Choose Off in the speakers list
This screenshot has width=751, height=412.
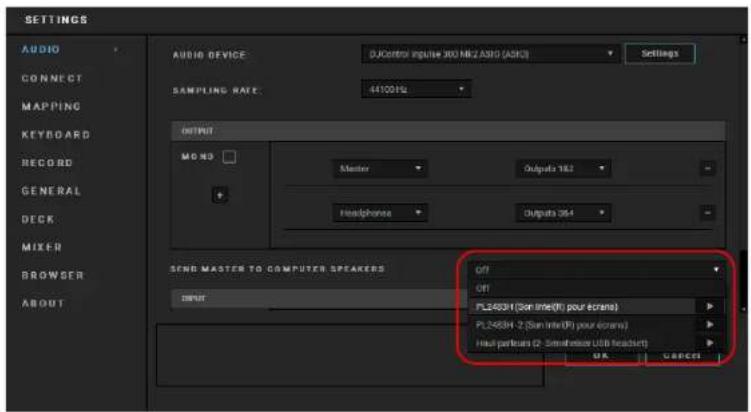596,288
